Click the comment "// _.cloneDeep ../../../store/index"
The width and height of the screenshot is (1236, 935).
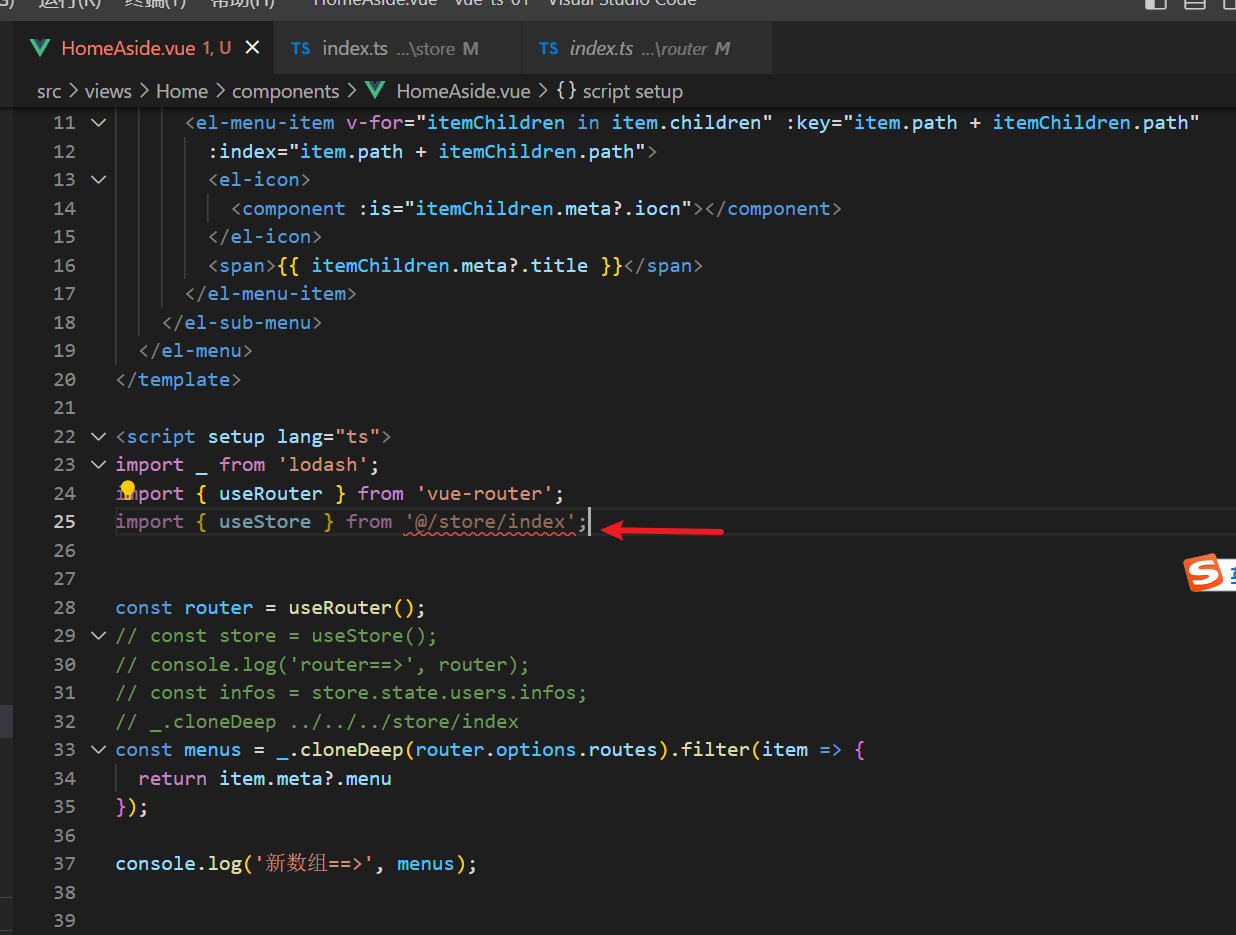[317, 721]
